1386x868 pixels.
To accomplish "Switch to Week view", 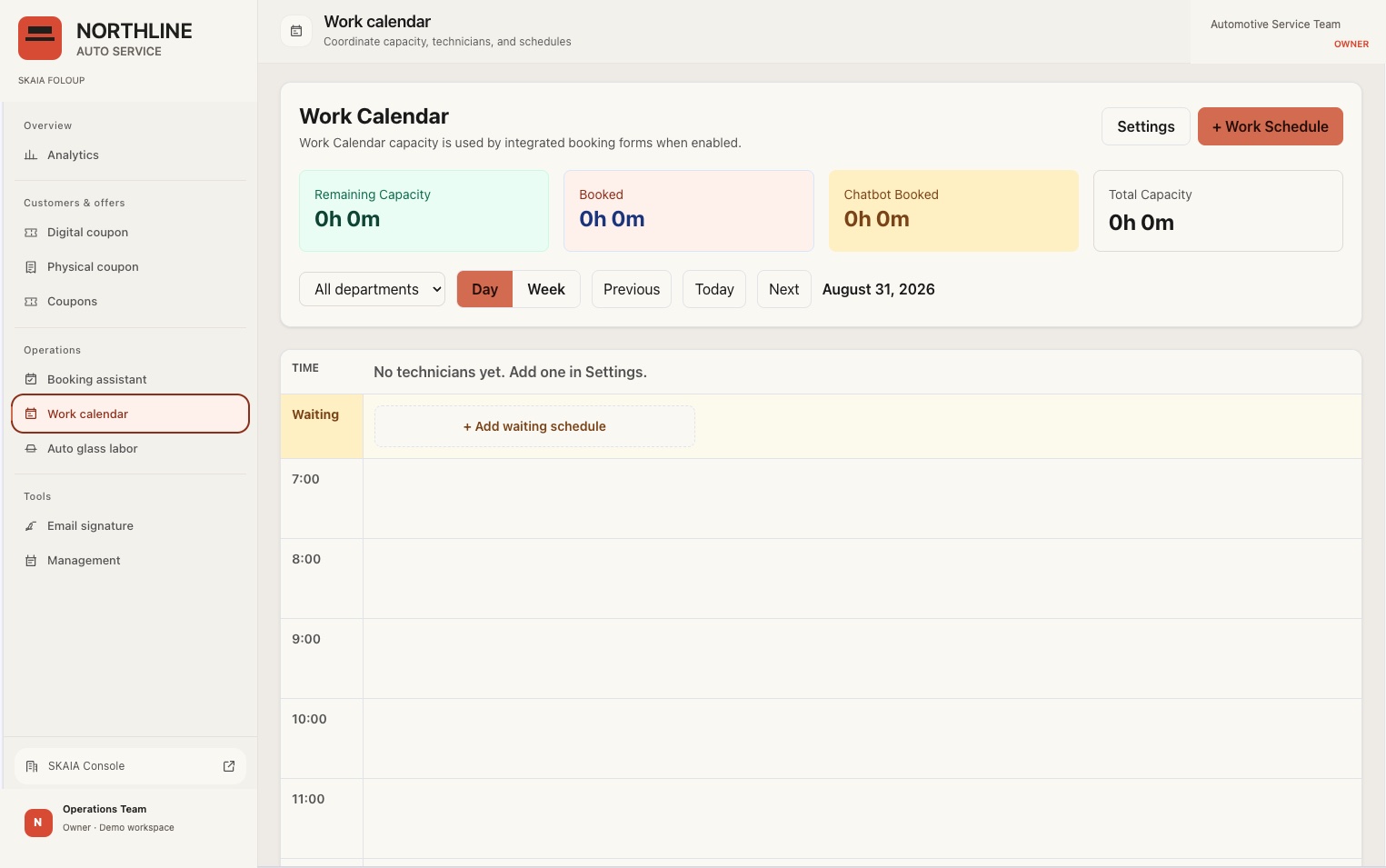I will tap(546, 289).
